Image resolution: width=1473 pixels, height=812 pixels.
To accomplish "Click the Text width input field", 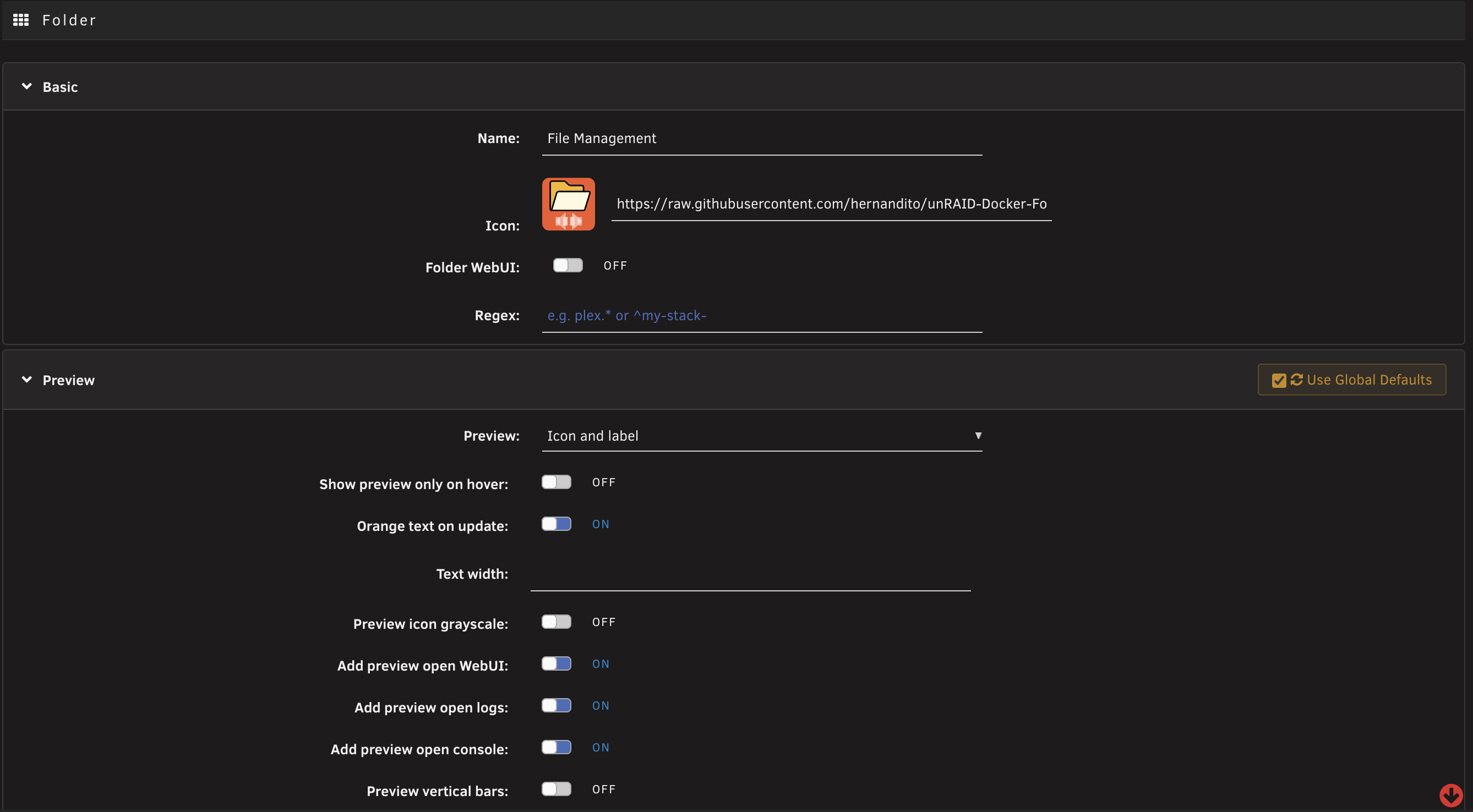I will pyautogui.click(x=750, y=574).
